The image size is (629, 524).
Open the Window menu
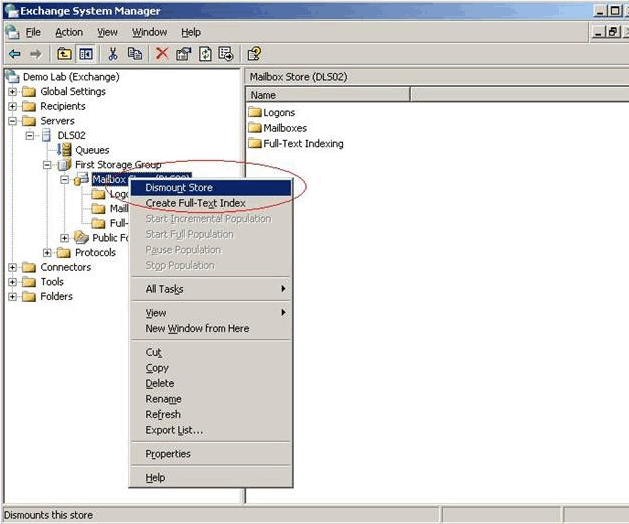coord(150,32)
